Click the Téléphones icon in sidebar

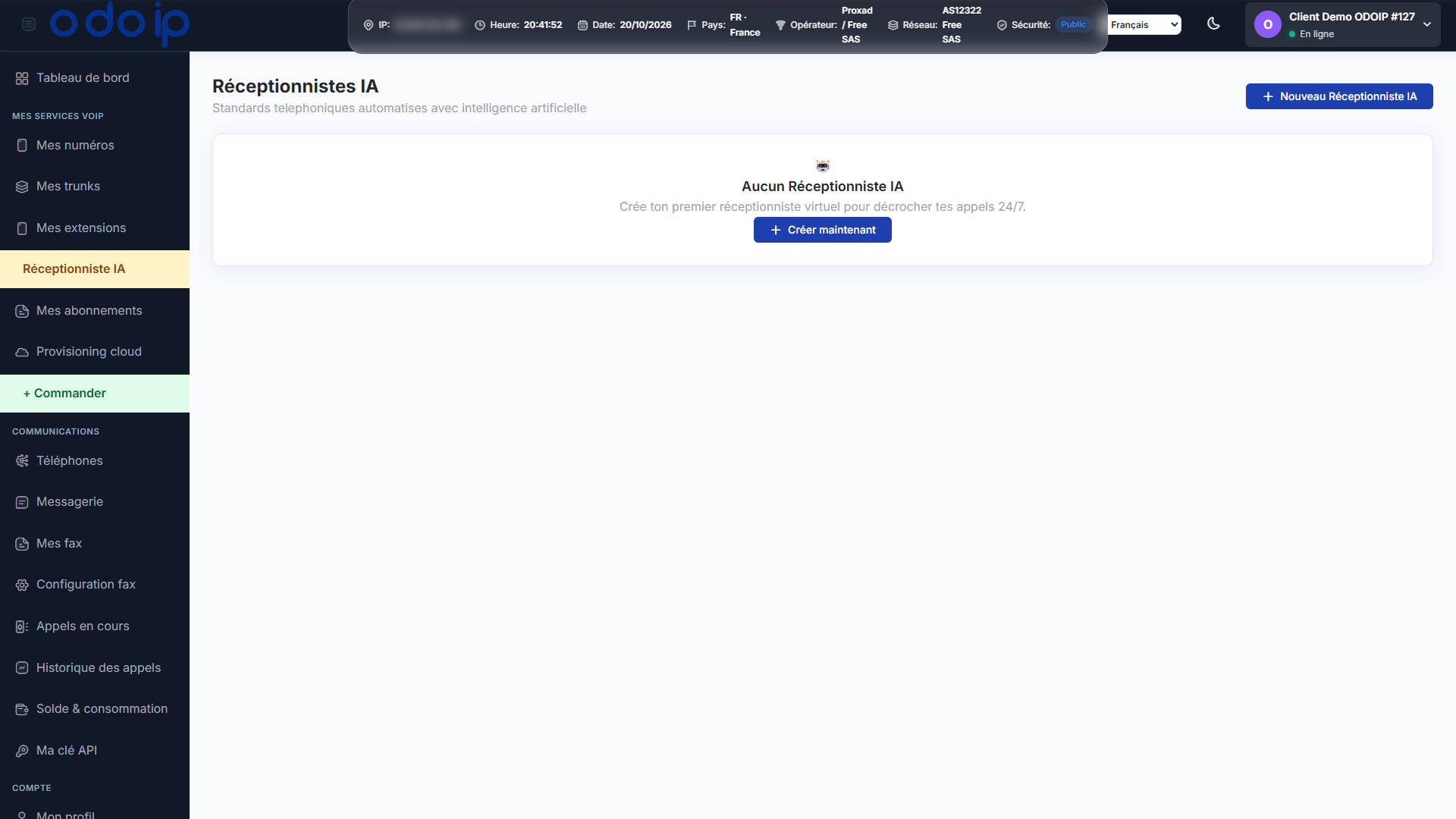22,461
